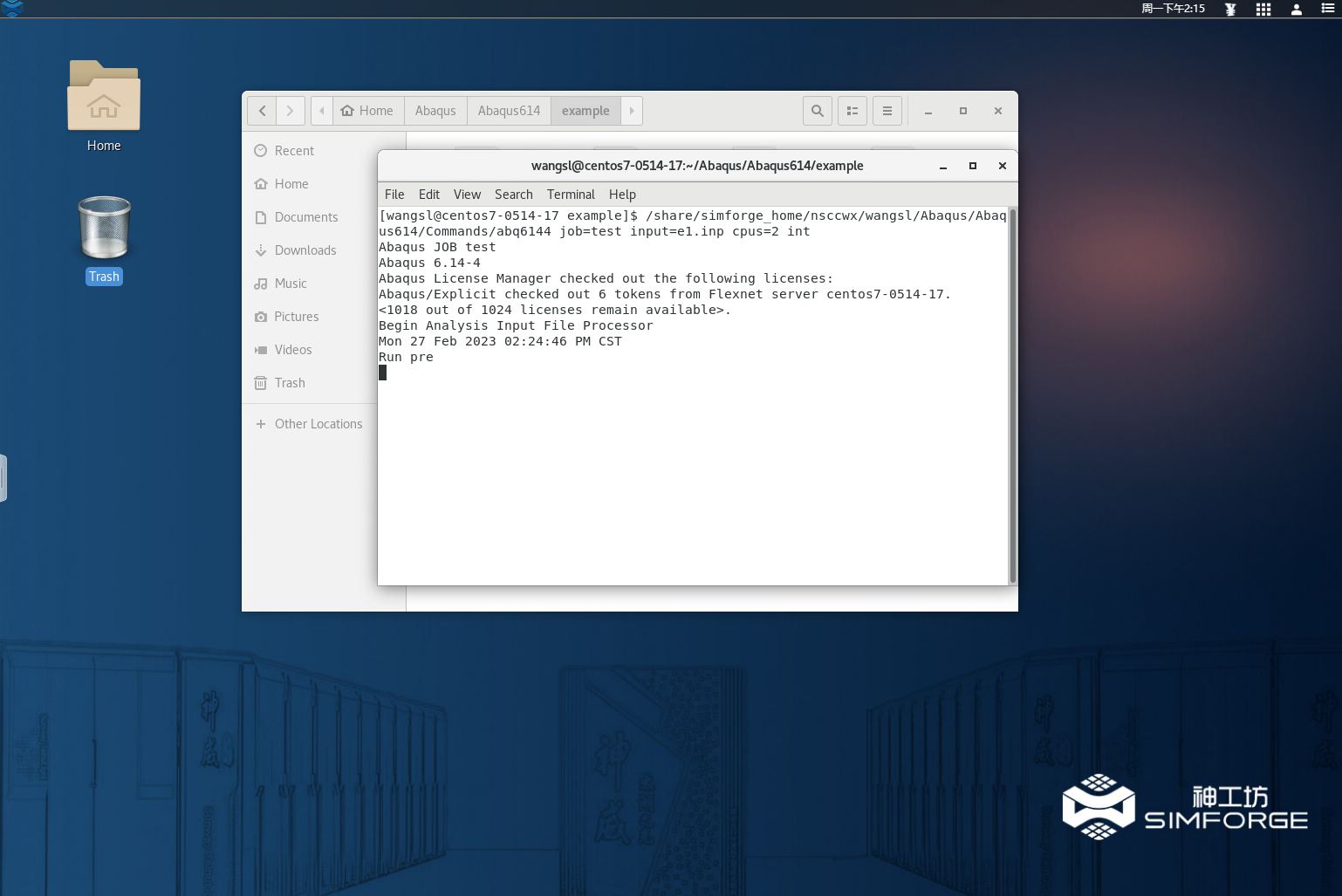The height and width of the screenshot is (896, 1342).
Task: Click the 'Run pre' output line
Action: point(406,357)
